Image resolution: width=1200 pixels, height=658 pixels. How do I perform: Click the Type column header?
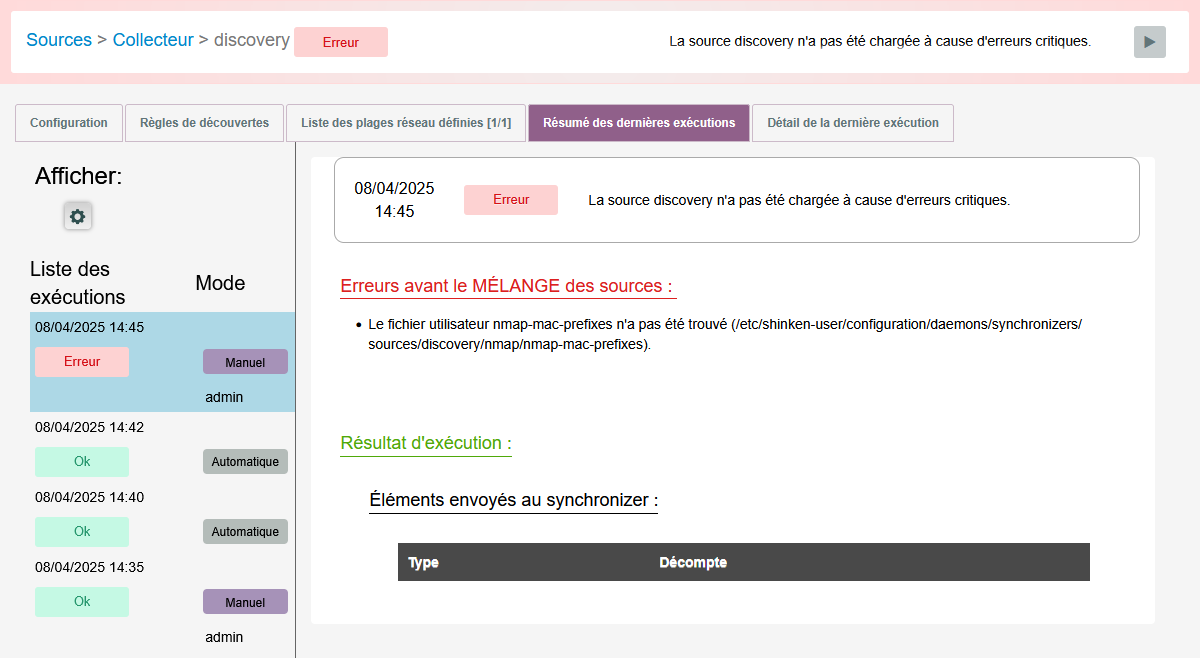[x=424, y=563]
